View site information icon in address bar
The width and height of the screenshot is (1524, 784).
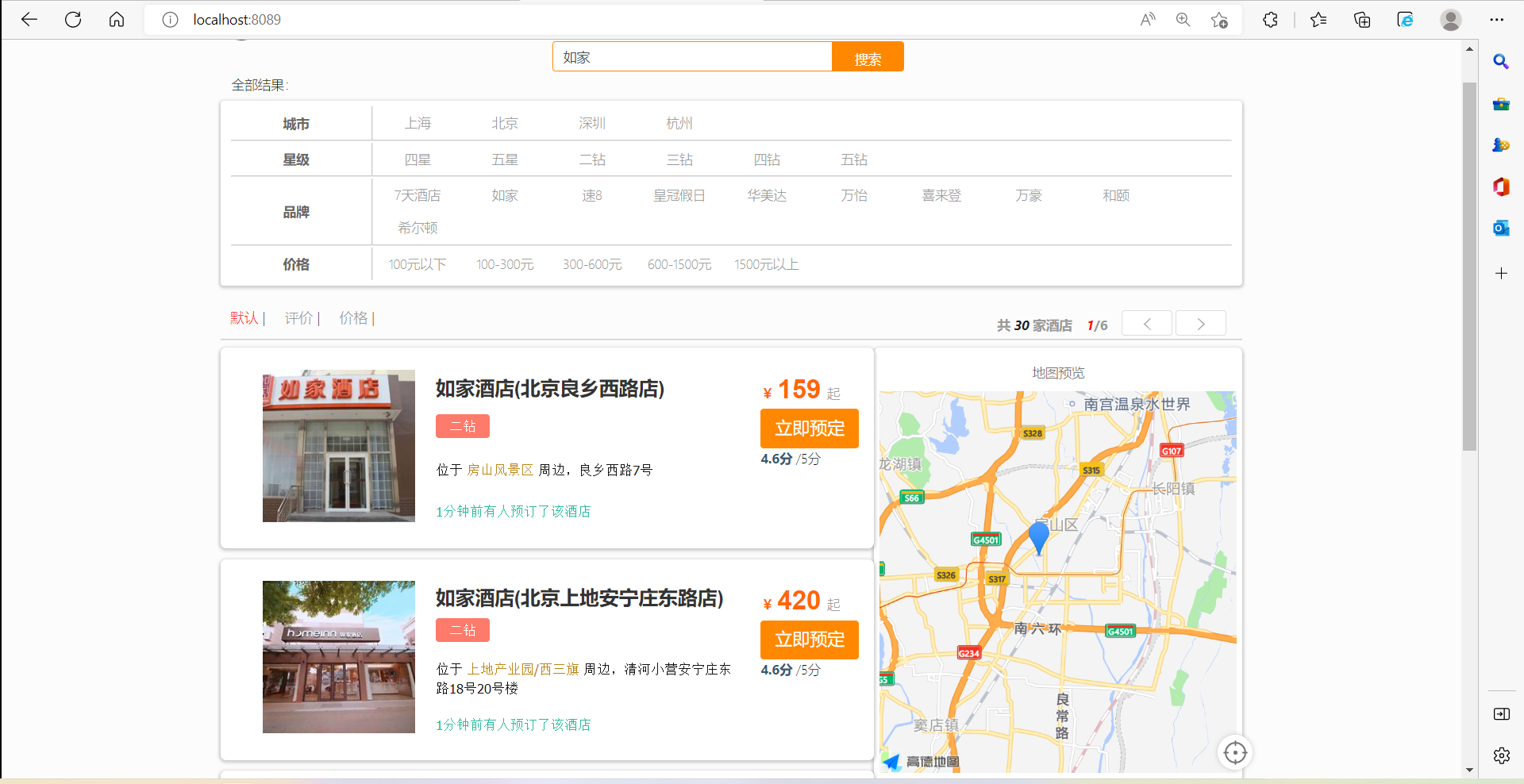(170, 20)
